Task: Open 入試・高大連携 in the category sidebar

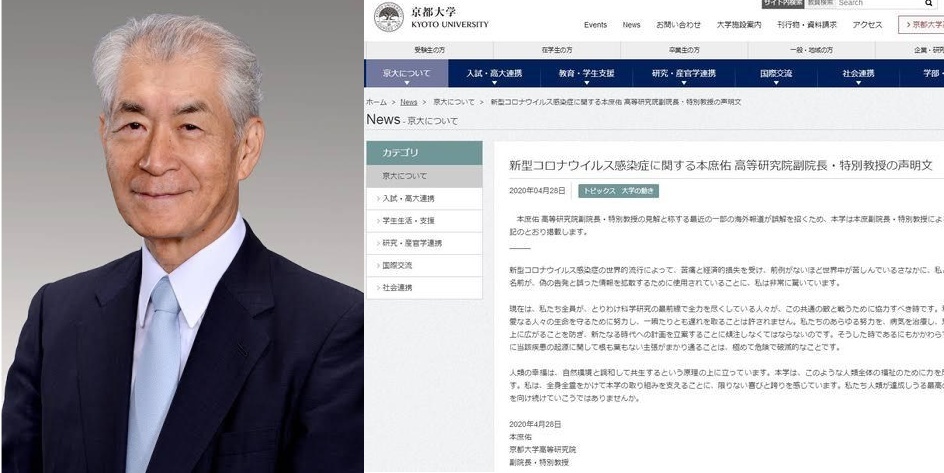Action: (424, 199)
